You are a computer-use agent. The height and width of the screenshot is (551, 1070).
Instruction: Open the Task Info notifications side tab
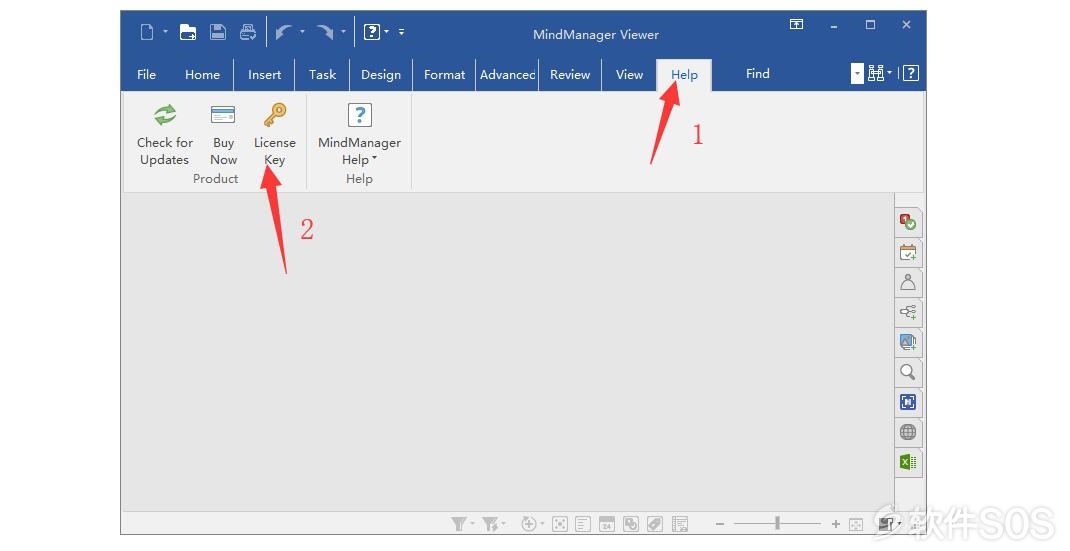coord(908,222)
